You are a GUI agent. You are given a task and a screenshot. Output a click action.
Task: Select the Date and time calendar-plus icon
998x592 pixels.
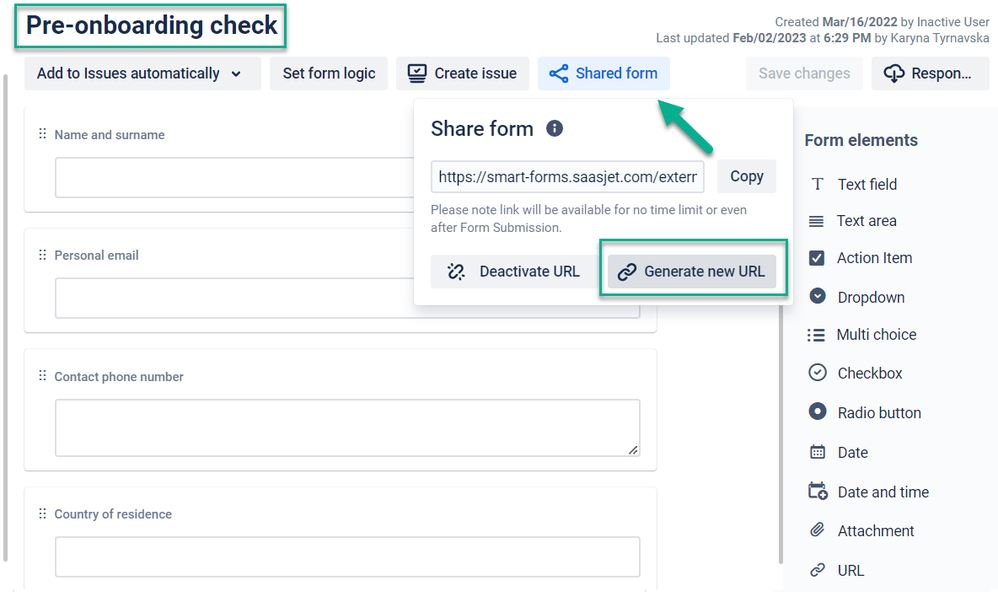pos(818,491)
